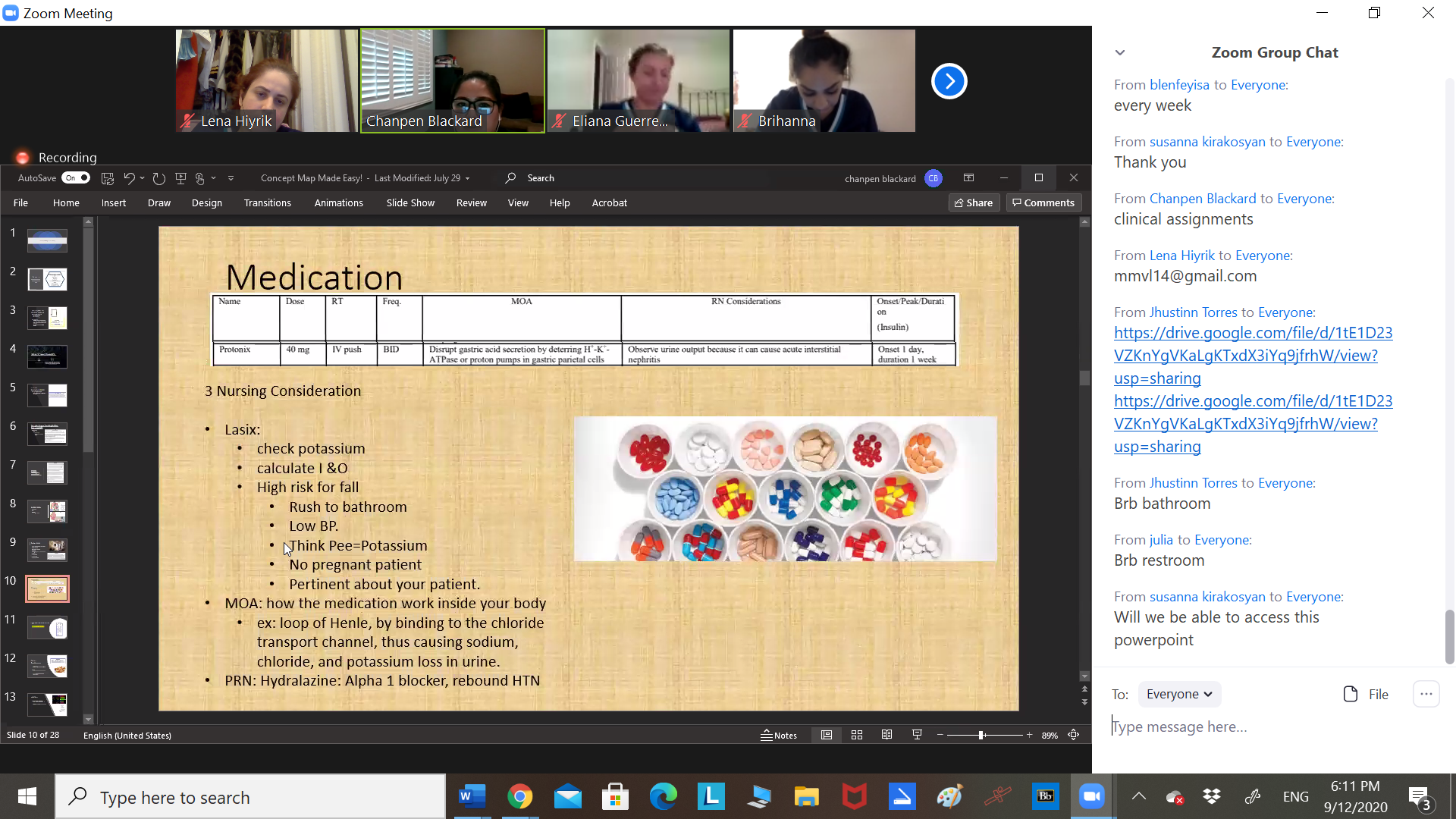Image resolution: width=1456 pixels, height=819 pixels.
Task: Select slide 8 thumbnail
Action: pyautogui.click(x=47, y=511)
